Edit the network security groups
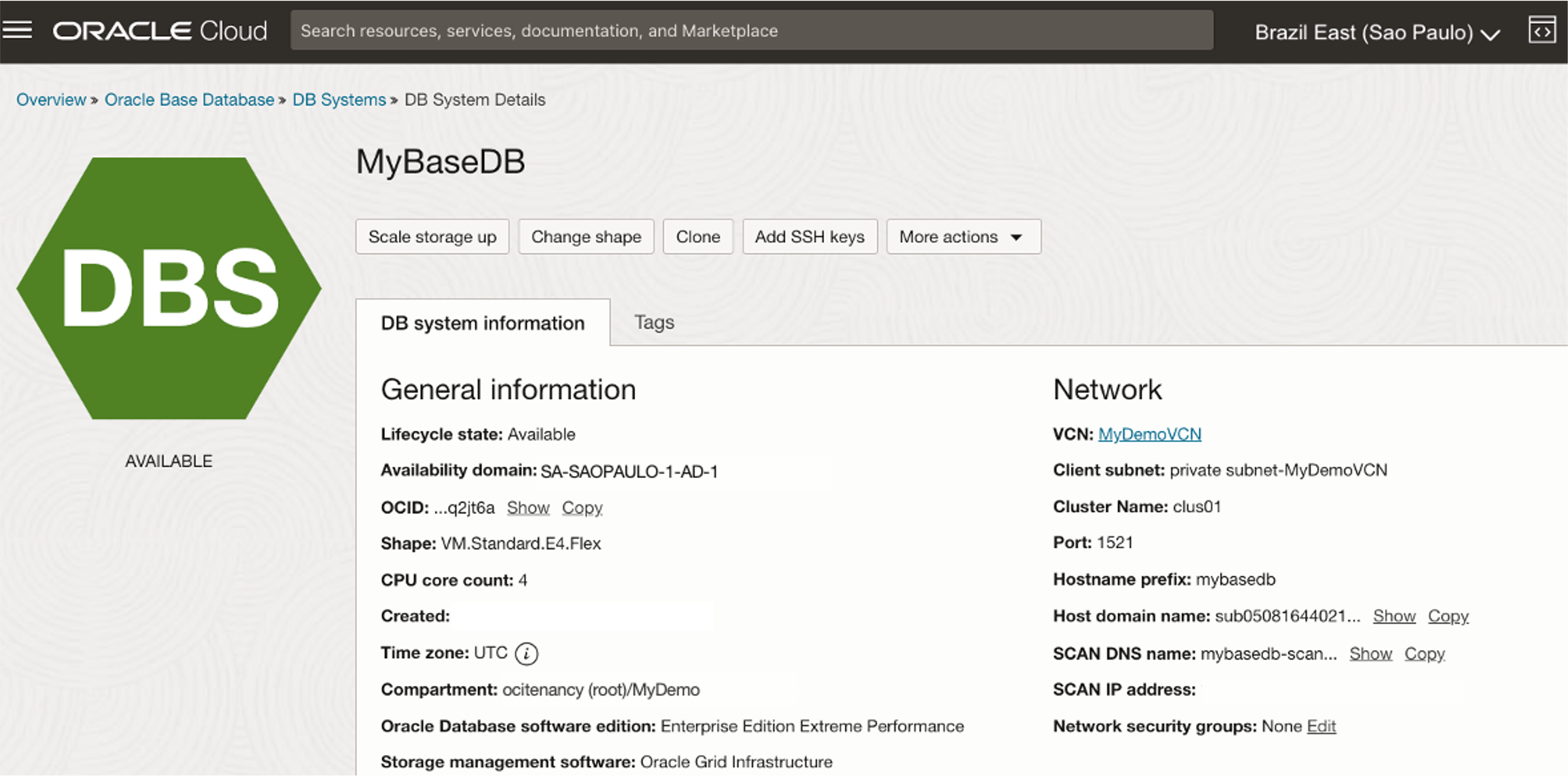The width and height of the screenshot is (1568, 776). (1321, 725)
